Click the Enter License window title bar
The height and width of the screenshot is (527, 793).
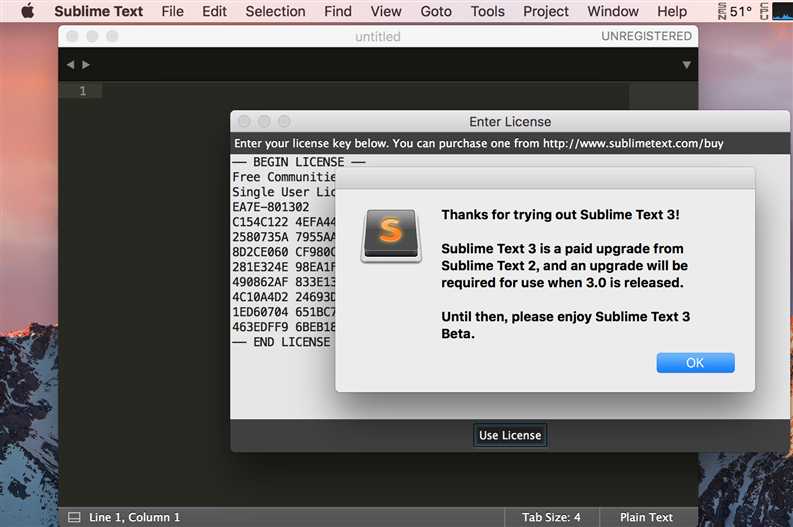pos(510,121)
